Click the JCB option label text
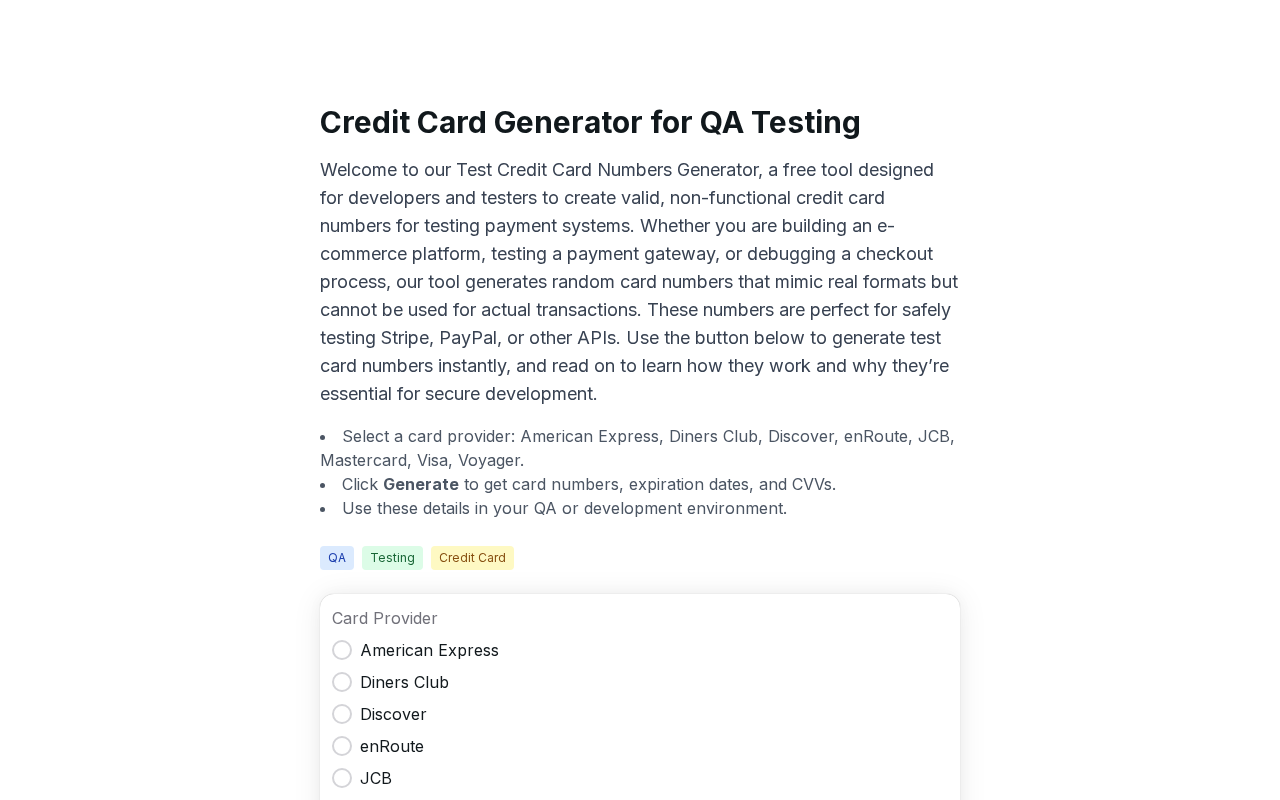This screenshot has height=800, width=1280. pyautogui.click(x=376, y=778)
